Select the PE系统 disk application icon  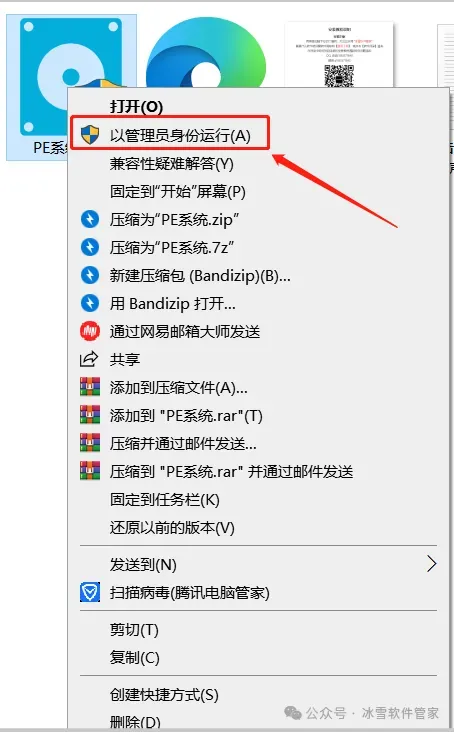pos(71,77)
